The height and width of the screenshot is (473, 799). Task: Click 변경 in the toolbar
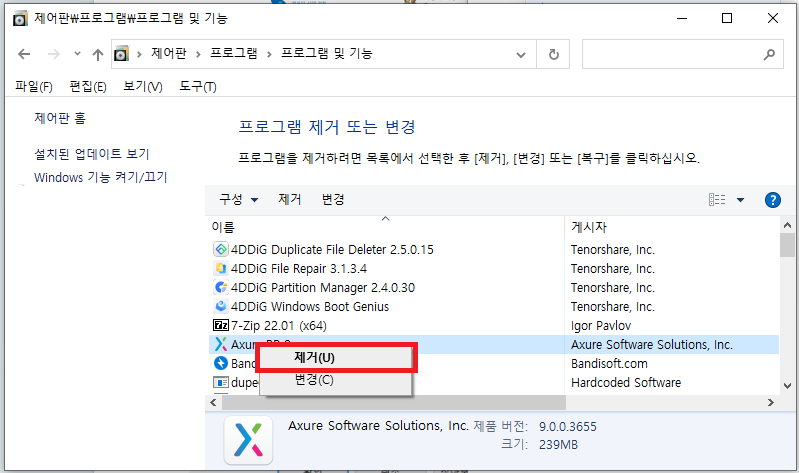(x=333, y=199)
